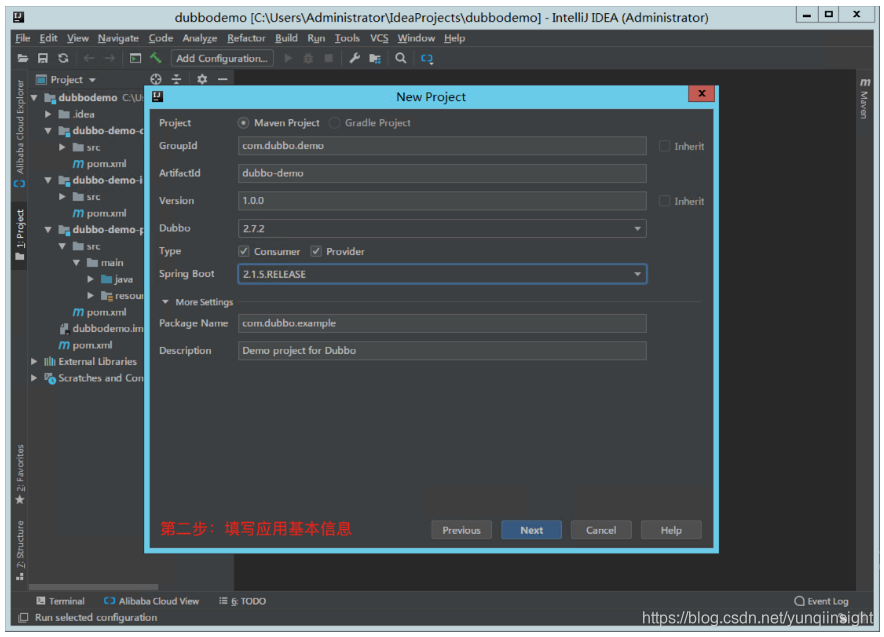This screenshot has width=884, height=637.
Task: Click the Project panel horizontal scrollbar
Action: coord(94,587)
